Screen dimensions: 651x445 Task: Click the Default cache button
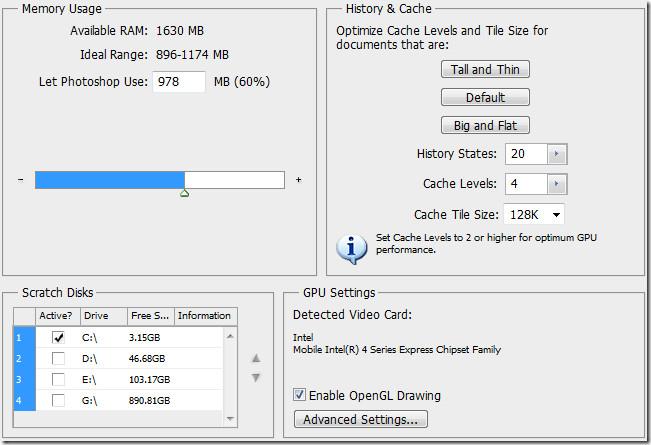point(485,98)
